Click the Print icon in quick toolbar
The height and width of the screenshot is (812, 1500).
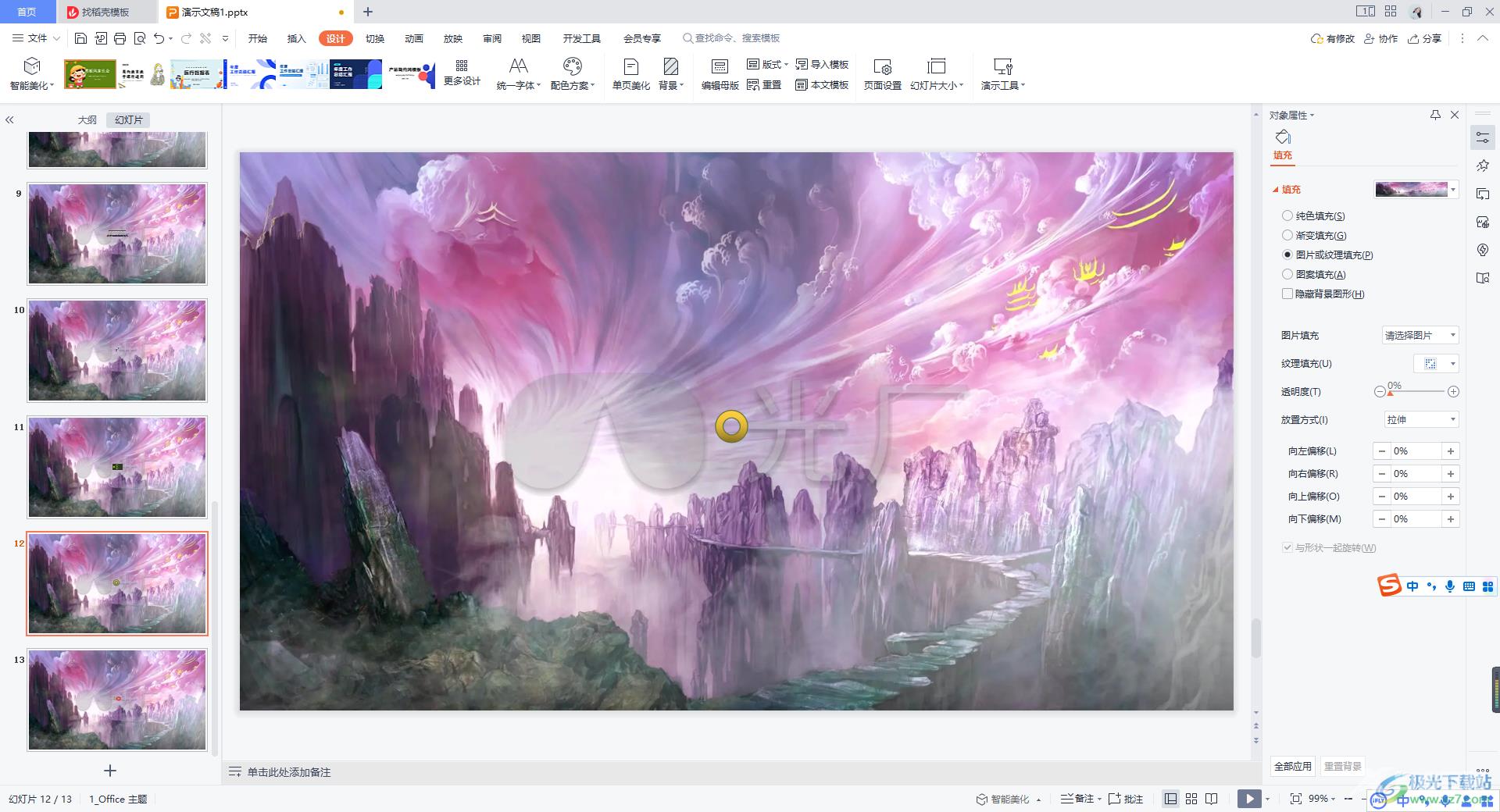tap(120, 38)
